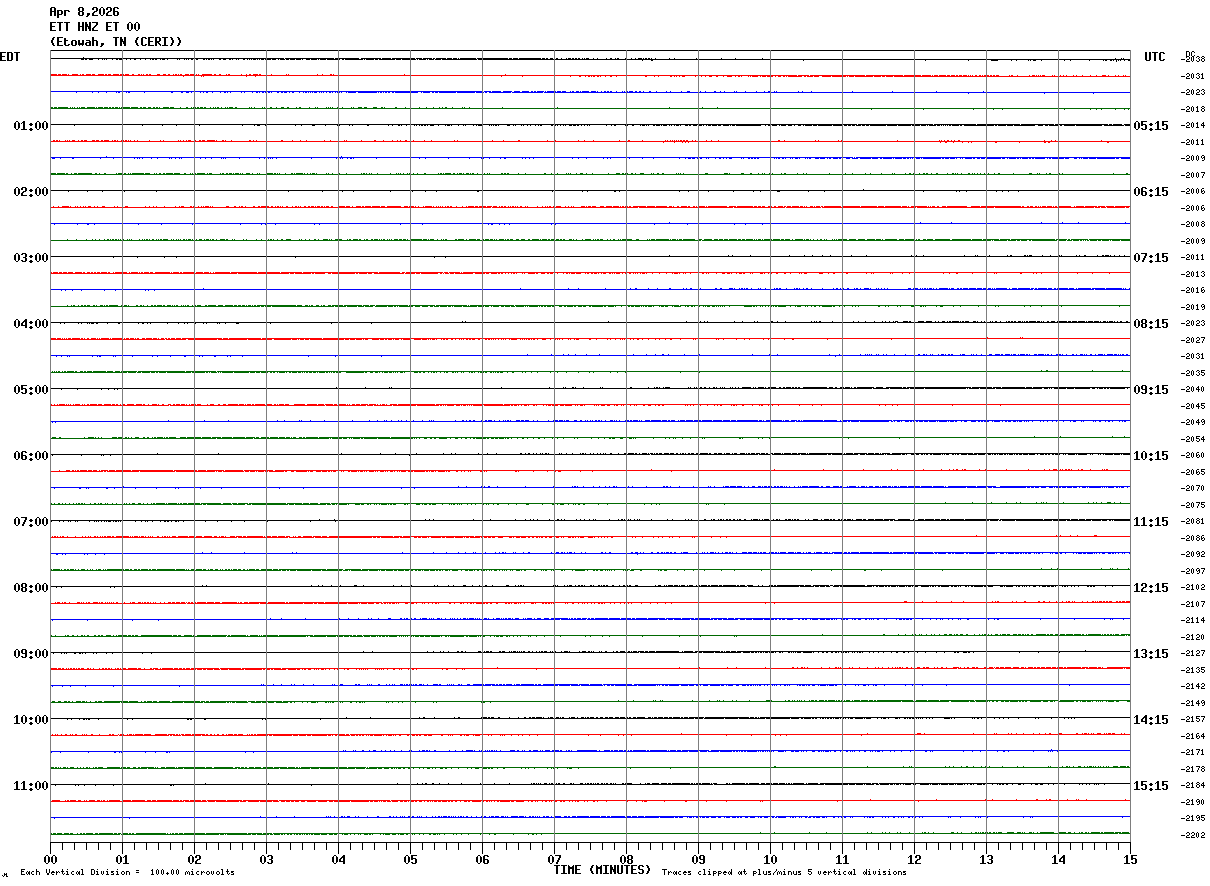Select the EDT timezone label

[10, 57]
